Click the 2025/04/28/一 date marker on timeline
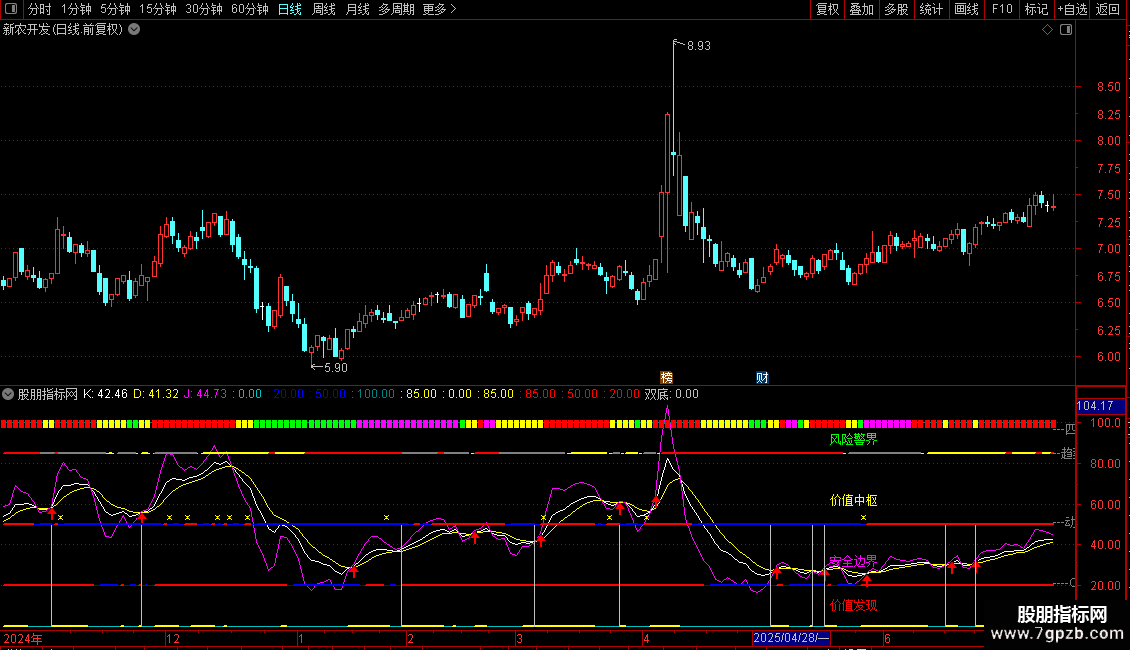The image size is (1130, 650). pyautogui.click(x=791, y=638)
